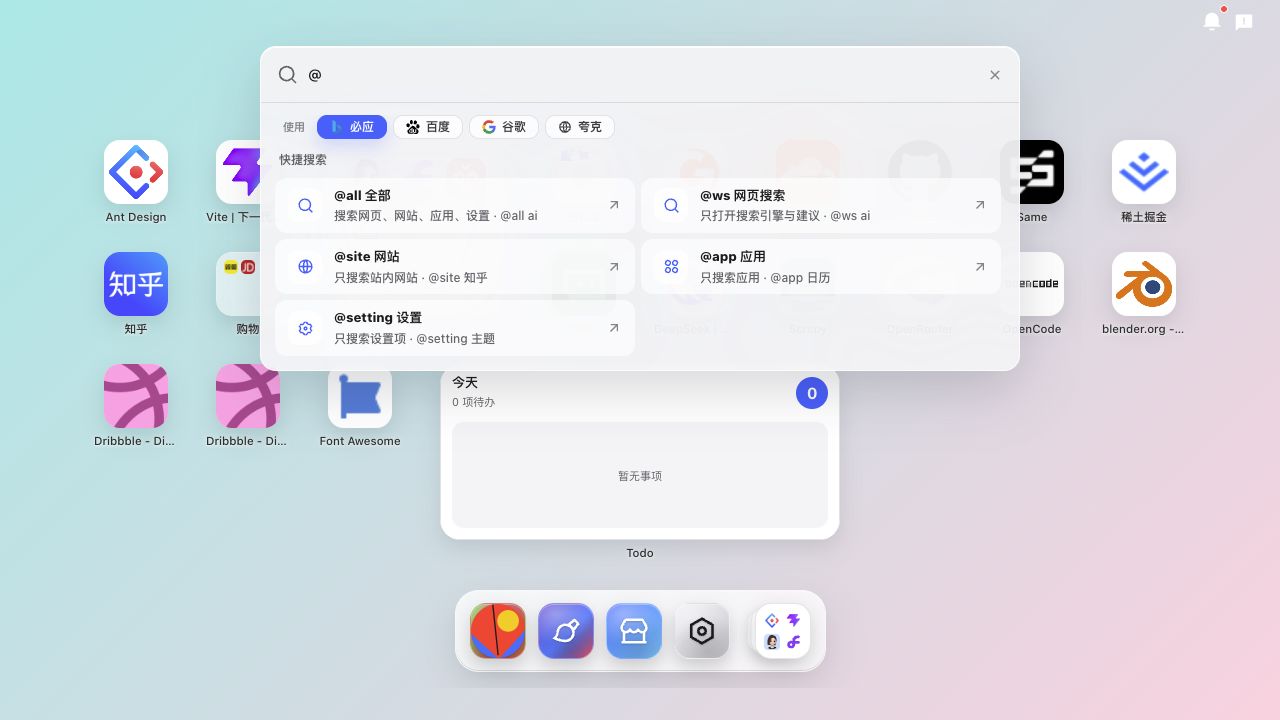Click arrow icon on @site 网站 row

(614, 267)
